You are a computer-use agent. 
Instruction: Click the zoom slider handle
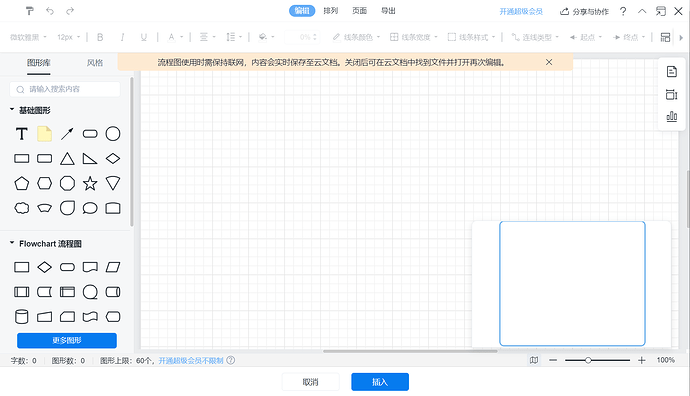[588, 360]
